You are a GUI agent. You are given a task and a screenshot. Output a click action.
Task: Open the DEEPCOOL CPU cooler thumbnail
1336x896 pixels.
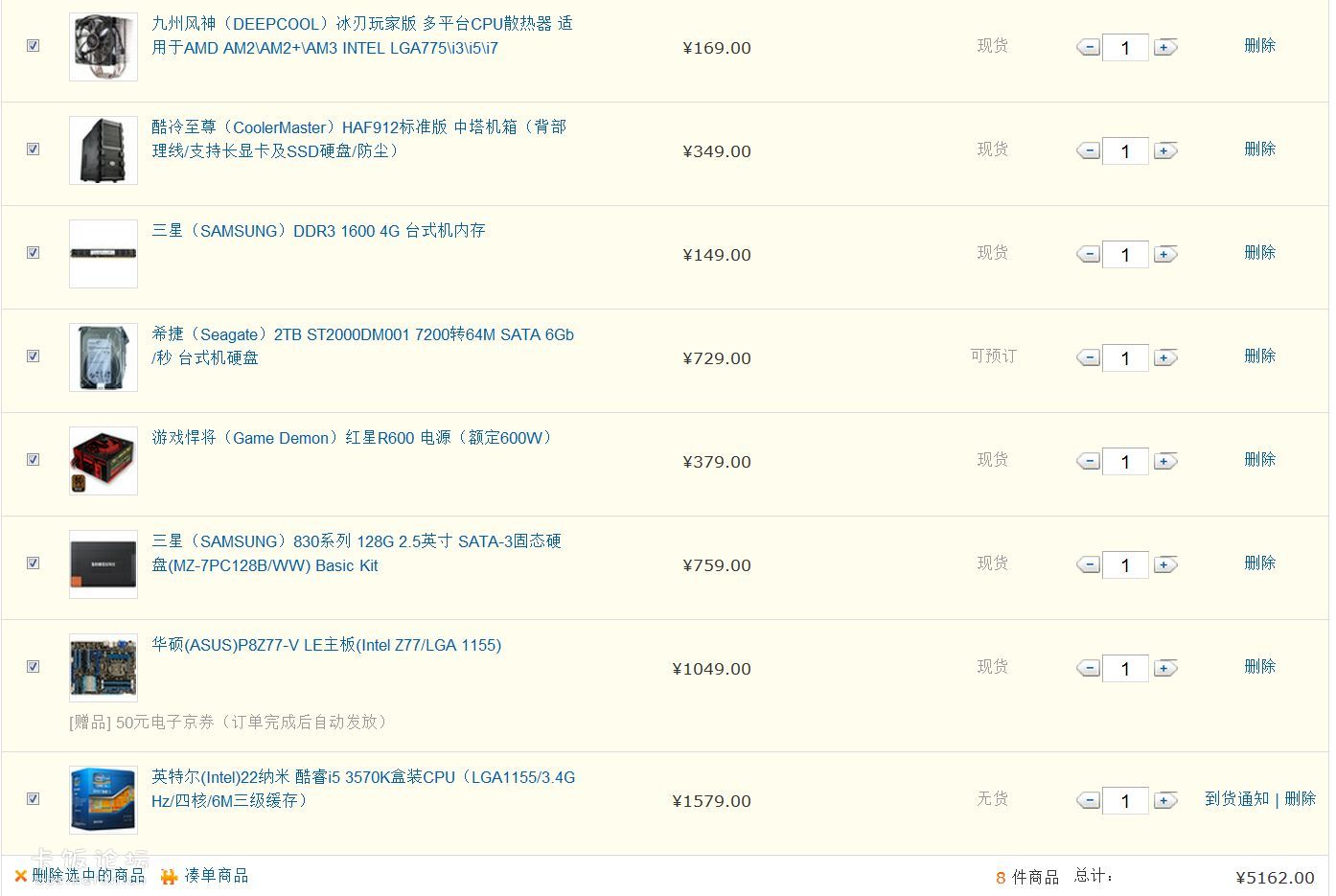pyautogui.click(x=104, y=46)
